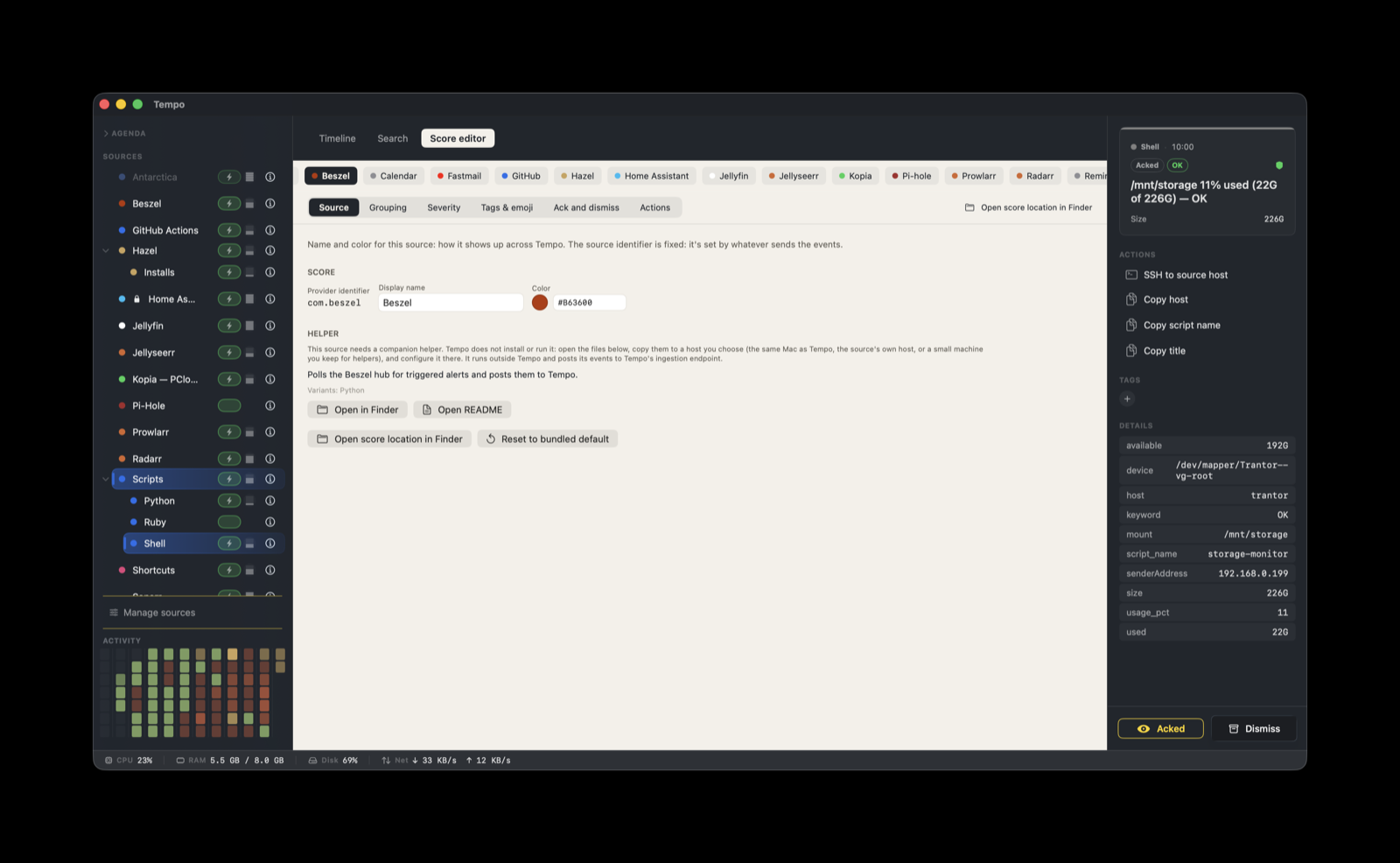The width and height of the screenshot is (1400, 863).
Task: Enable the switch for Pi-Hole source
Action: click(229, 405)
